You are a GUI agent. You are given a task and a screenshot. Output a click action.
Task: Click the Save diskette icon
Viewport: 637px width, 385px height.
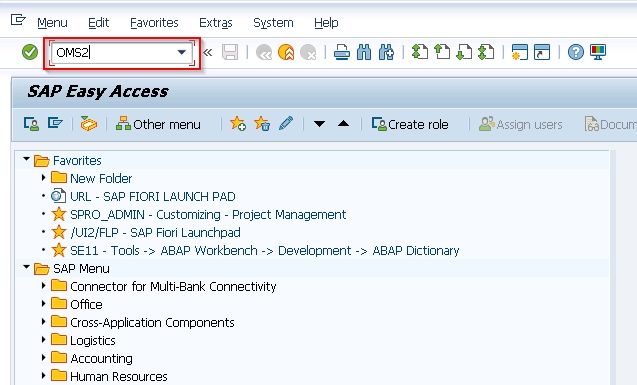[230, 52]
